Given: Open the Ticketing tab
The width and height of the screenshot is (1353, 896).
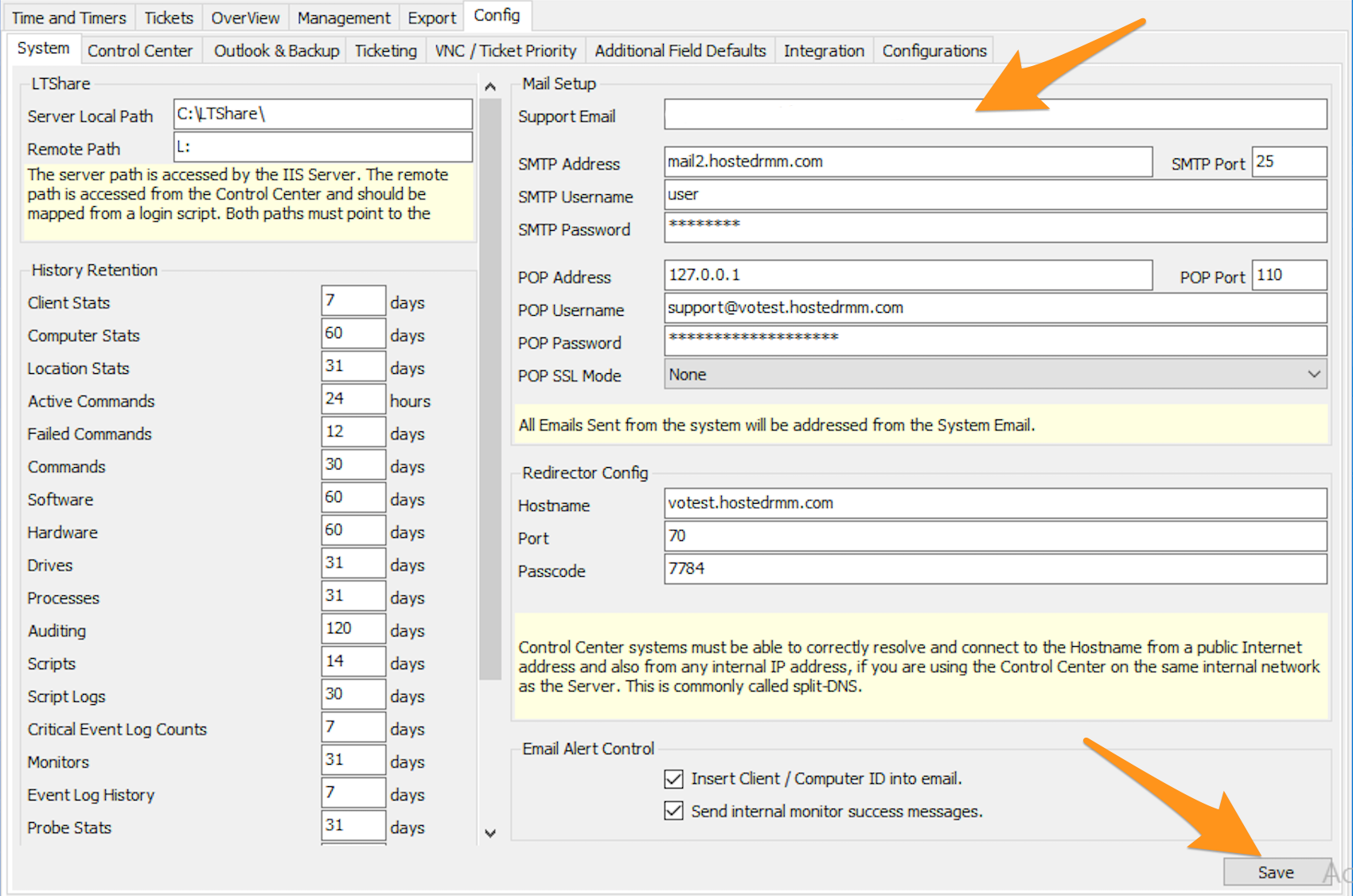Looking at the screenshot, I should [385, 50].
